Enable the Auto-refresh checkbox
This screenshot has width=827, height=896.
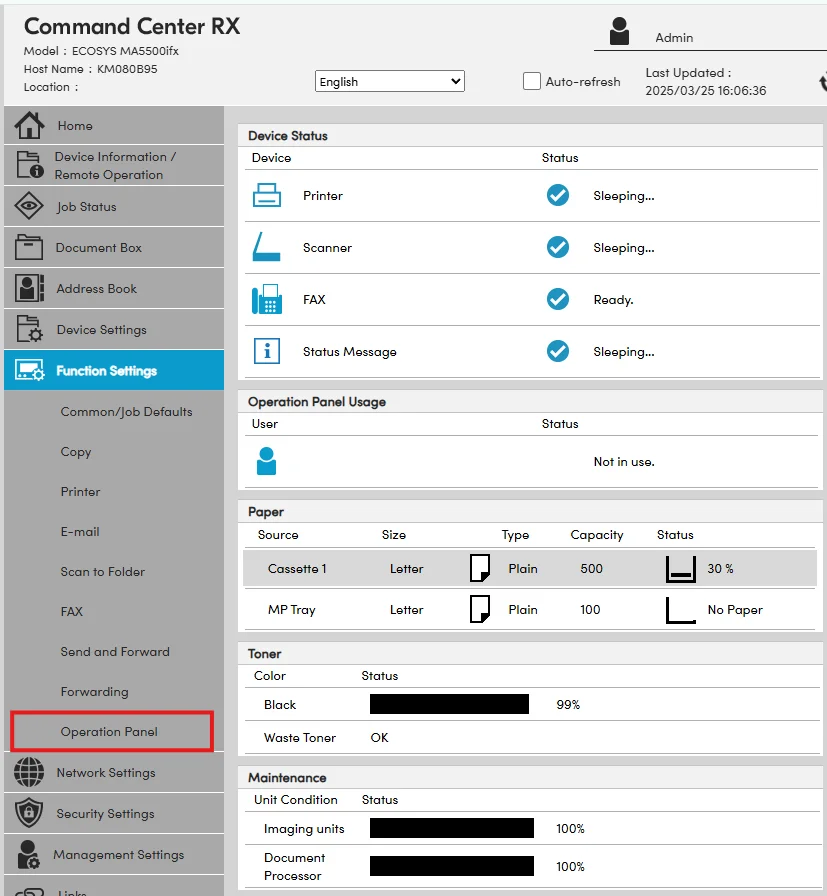[x=532, y=82]
